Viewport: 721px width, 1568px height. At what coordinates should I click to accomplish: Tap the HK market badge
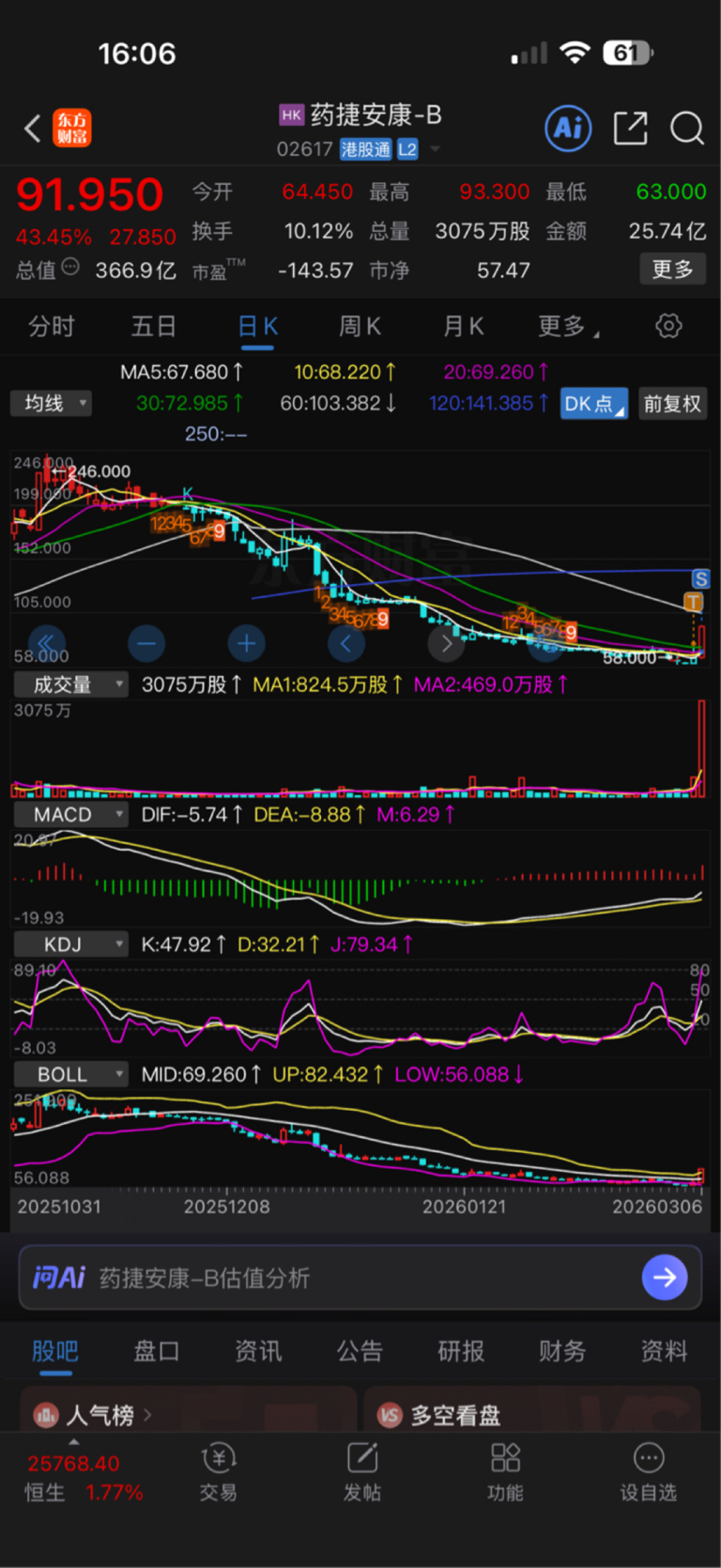click(x=292, y=115)
